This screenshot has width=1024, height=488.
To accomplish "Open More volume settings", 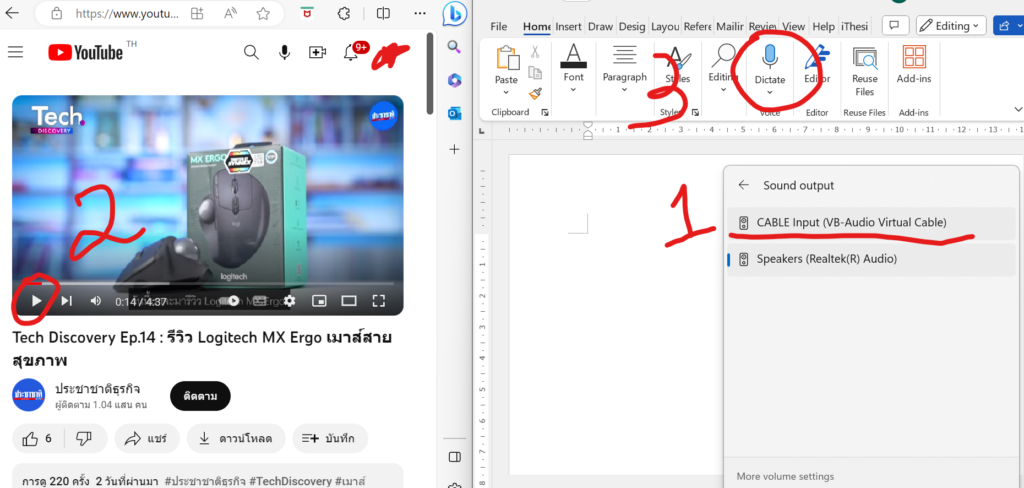I will point(785,476).
